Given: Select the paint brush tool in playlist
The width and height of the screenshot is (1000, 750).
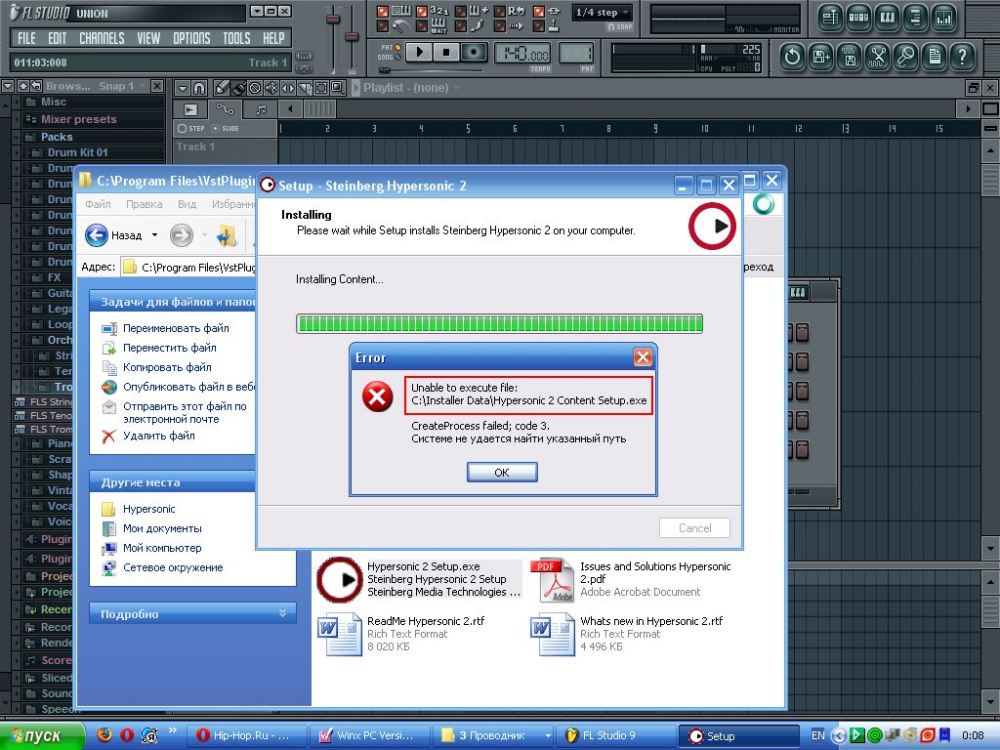Looking at the screenshot, I should (238, 87).
